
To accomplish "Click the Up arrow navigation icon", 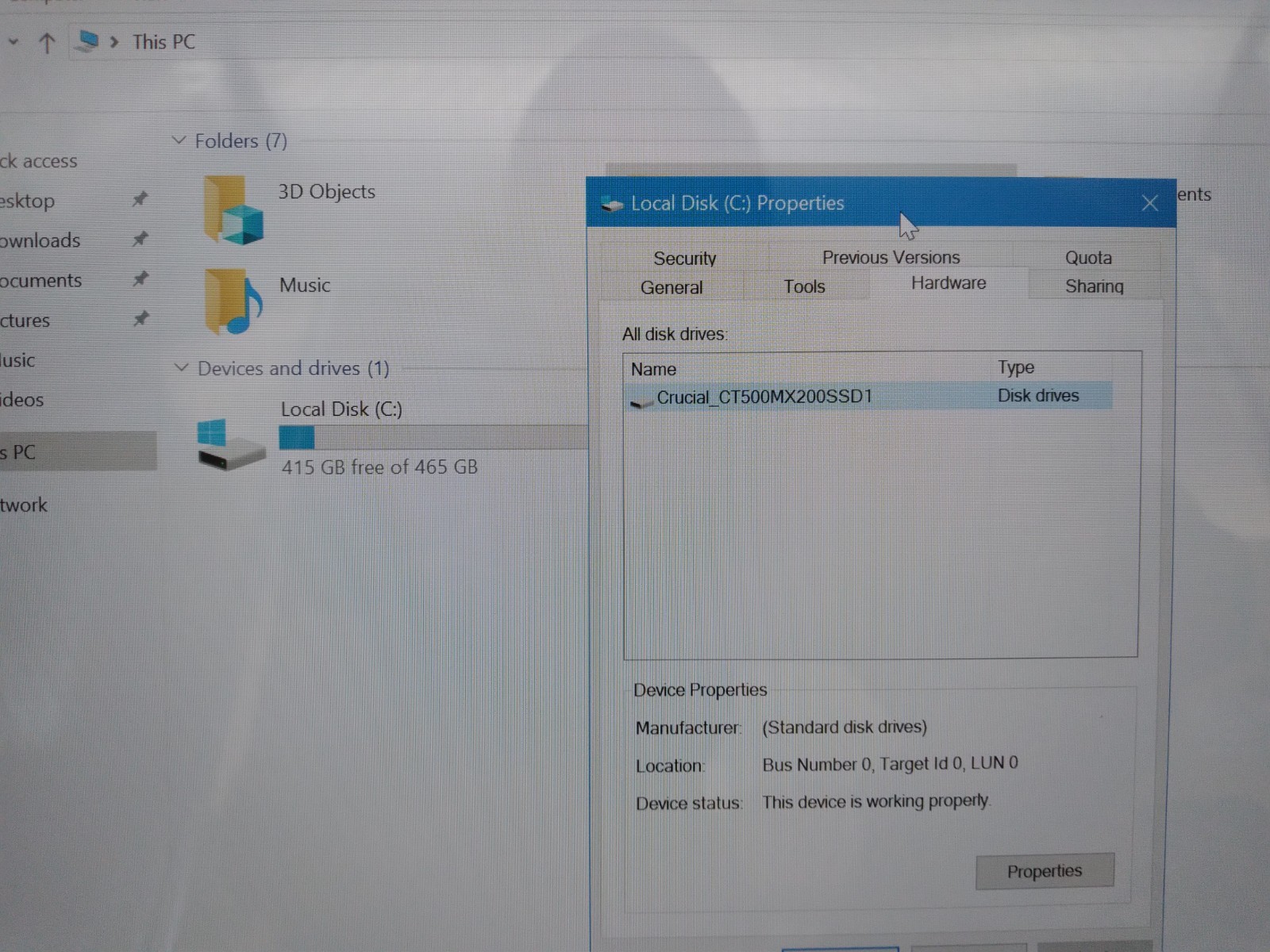I will pyautogui.click(x=47, y=44).
